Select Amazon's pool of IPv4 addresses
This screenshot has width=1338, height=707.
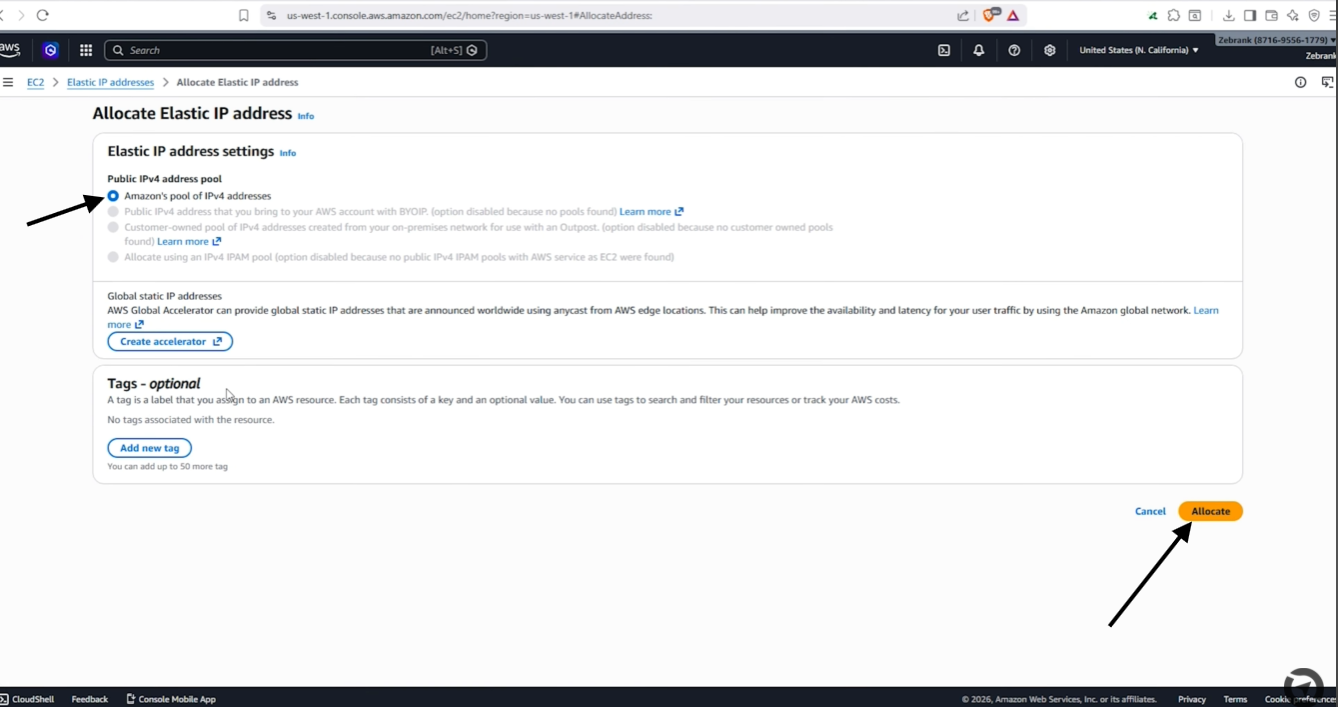[x=113, y=196]
